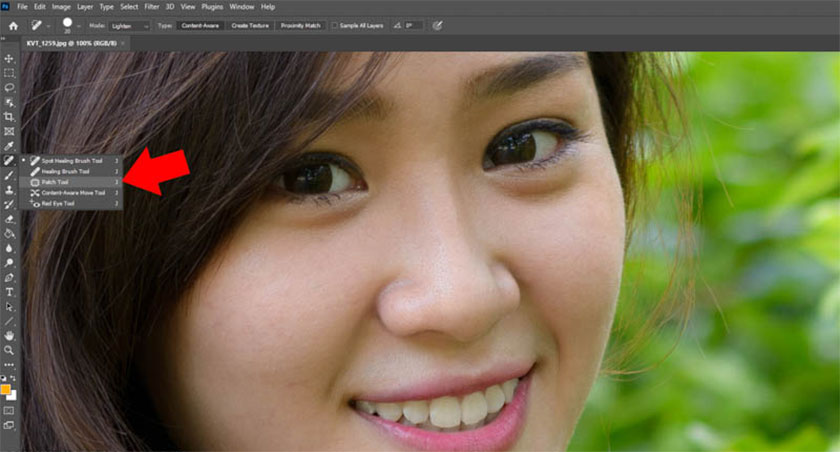
Task: Select the Frame tool
Action: [9, 131]
